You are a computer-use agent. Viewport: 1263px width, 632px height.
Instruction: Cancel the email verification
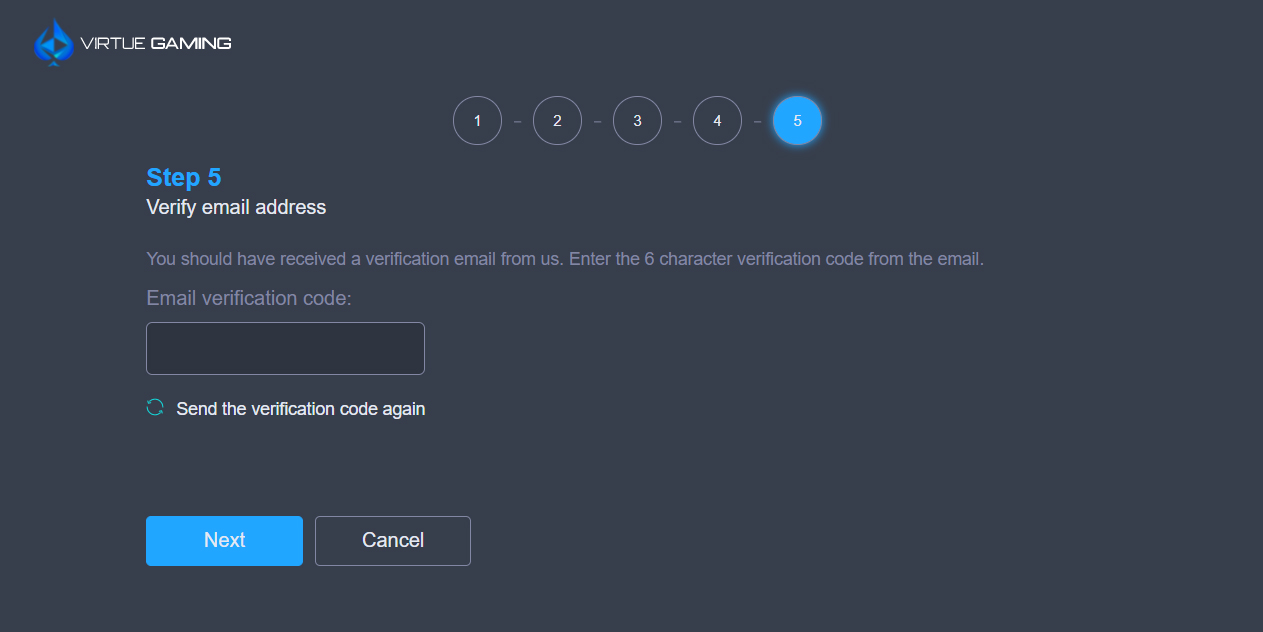tap(393, 541)
